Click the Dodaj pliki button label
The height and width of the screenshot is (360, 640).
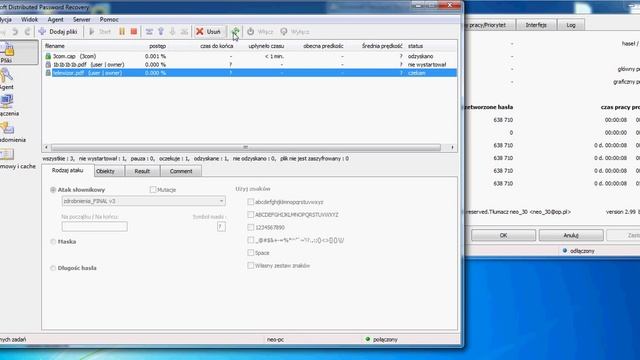point(63,31)
